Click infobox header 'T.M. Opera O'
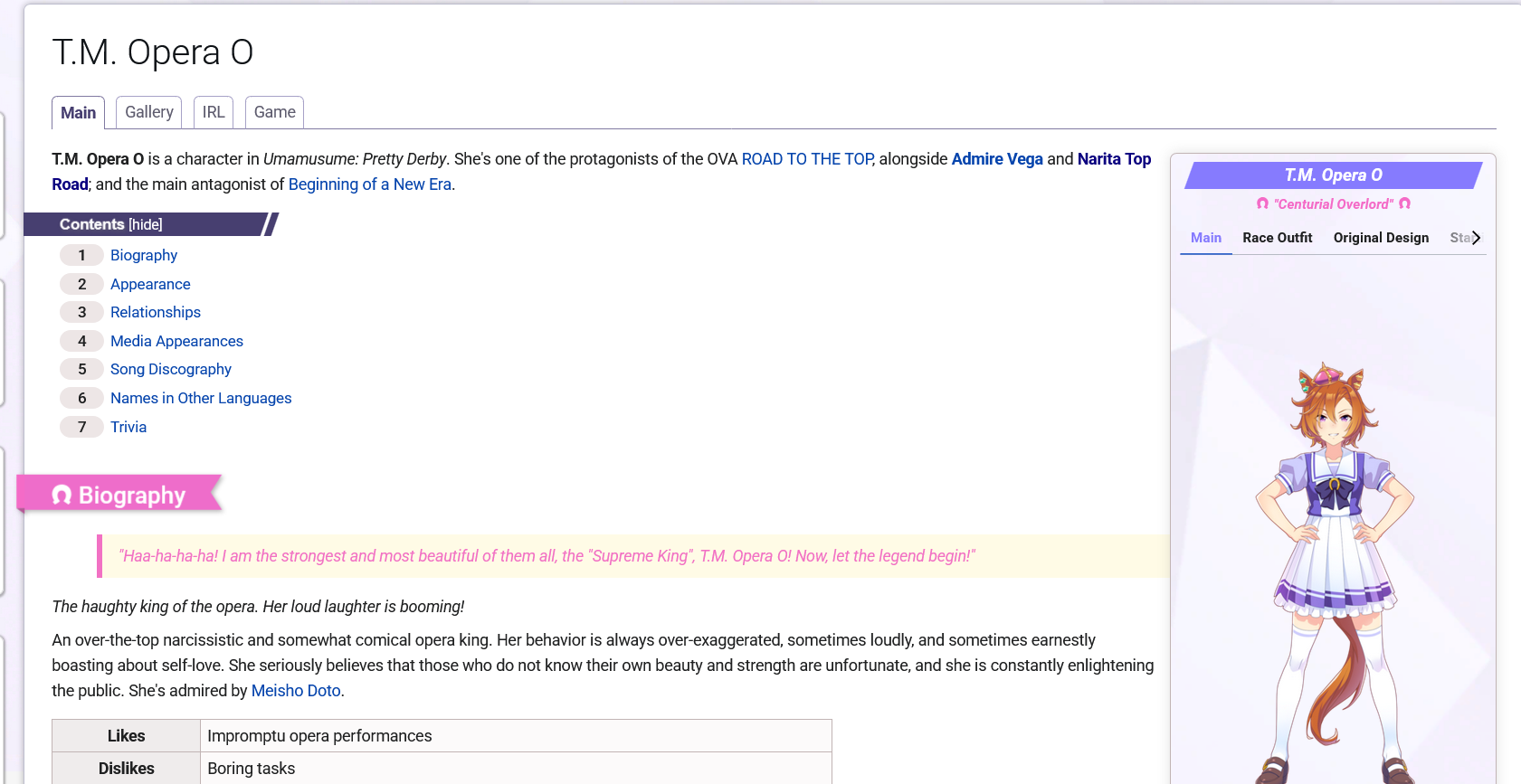The height and width of the screenshot is (784, 1521). point(1334,175)
